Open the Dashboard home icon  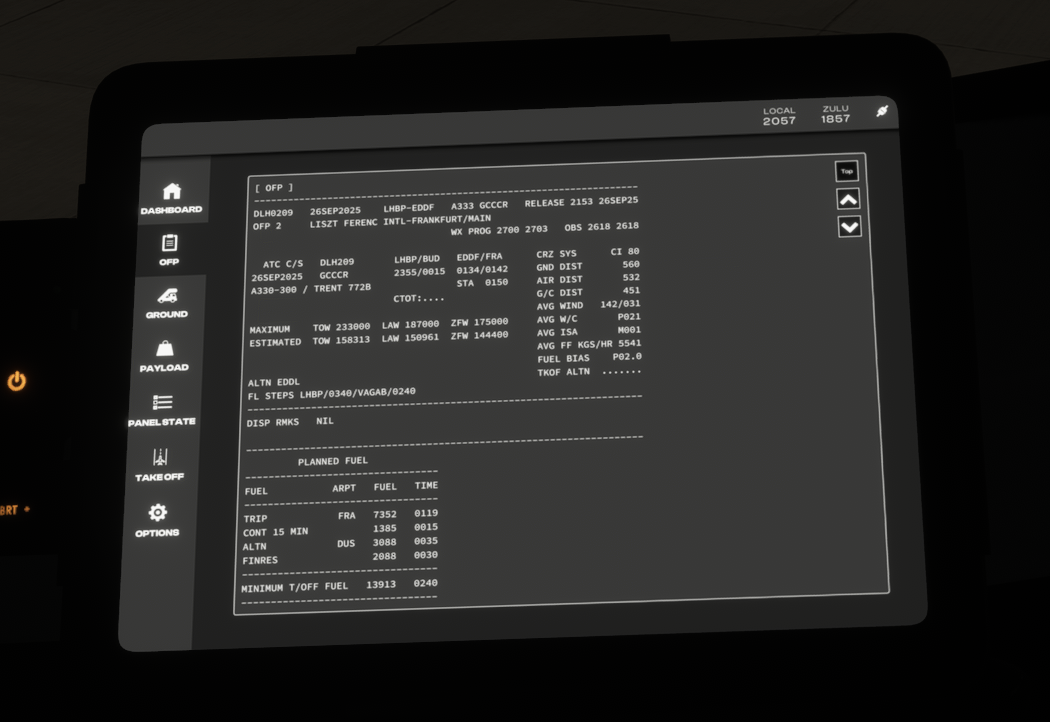(172, 192)
